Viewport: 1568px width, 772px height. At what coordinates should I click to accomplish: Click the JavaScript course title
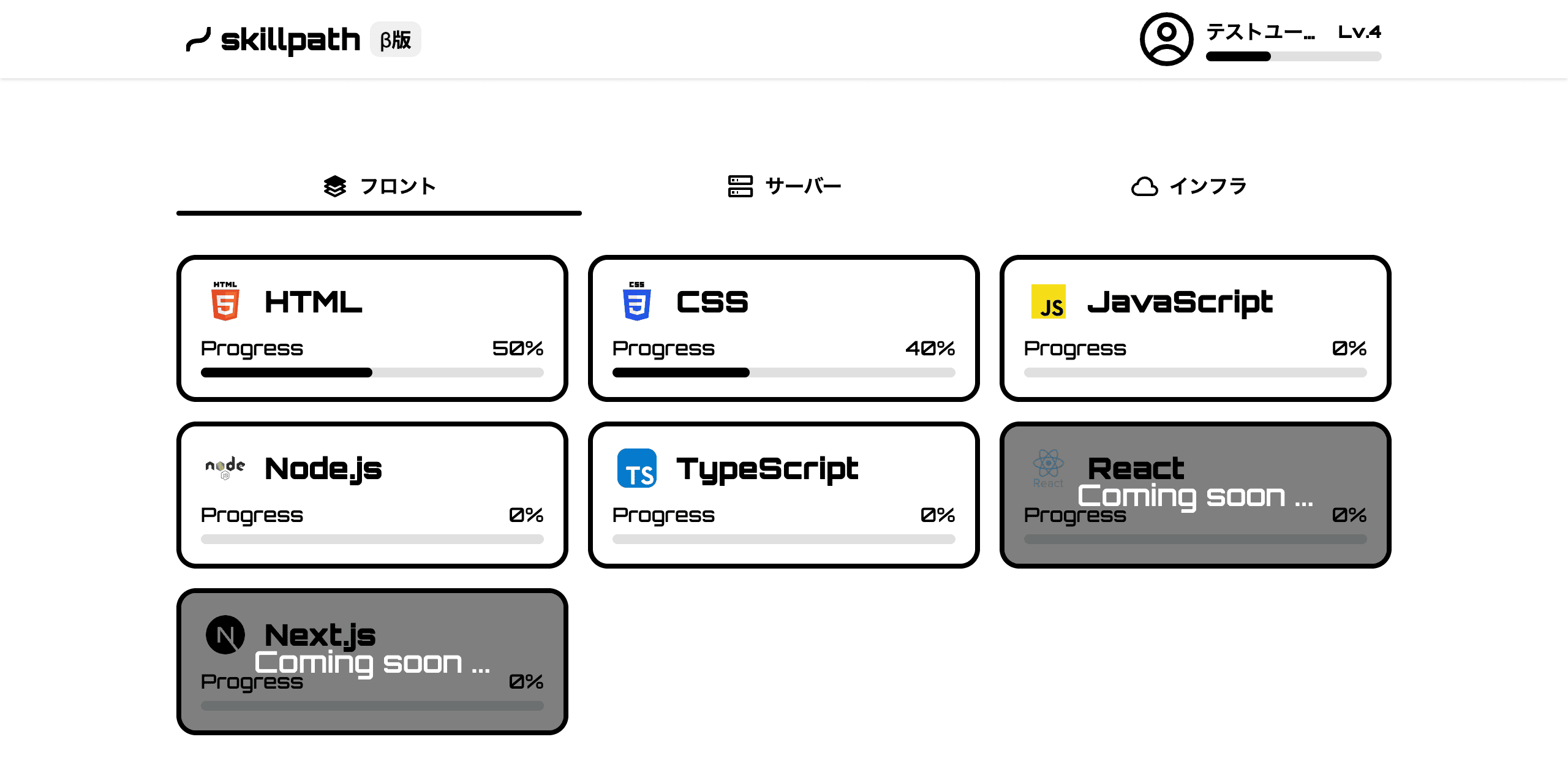1180,302
